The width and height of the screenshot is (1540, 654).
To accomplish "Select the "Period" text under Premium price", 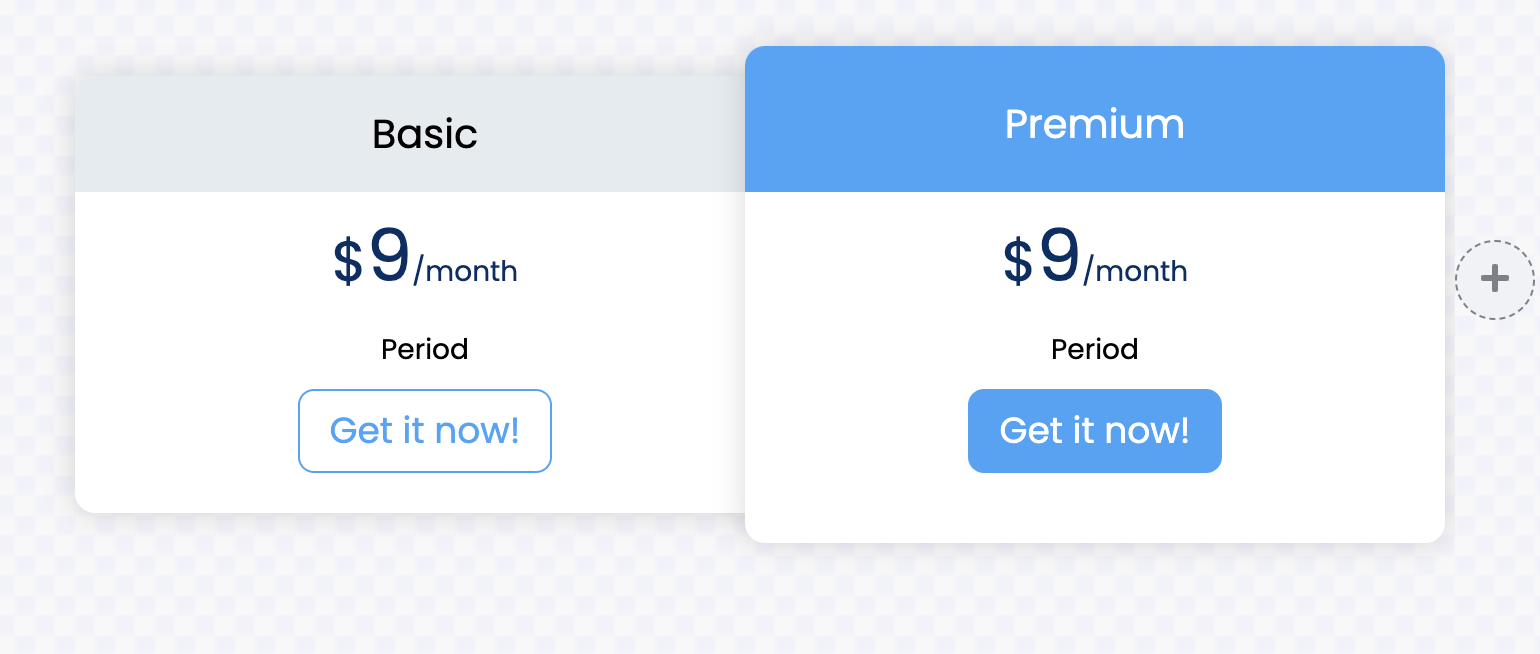I will [x=1094, y=349].
